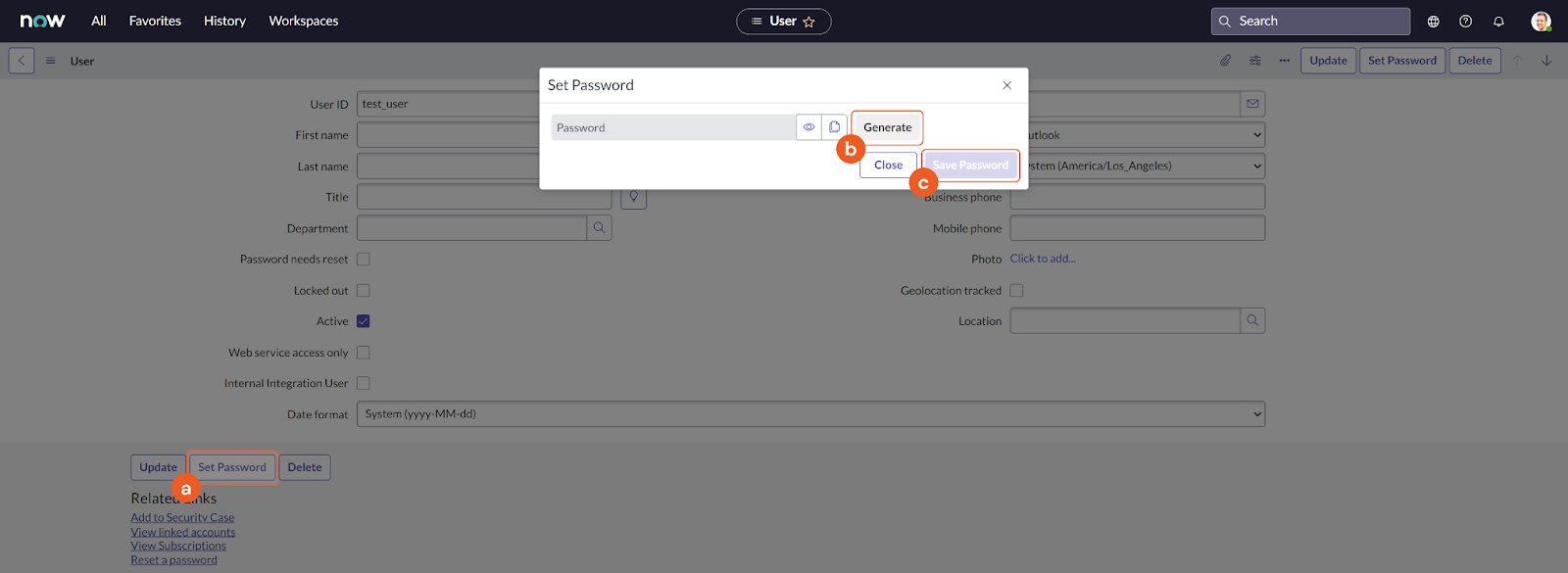Viewport: 1568px width, 573px height.
Task: Enable the Password needs reset checkbox
Action: tap(364, 260)
